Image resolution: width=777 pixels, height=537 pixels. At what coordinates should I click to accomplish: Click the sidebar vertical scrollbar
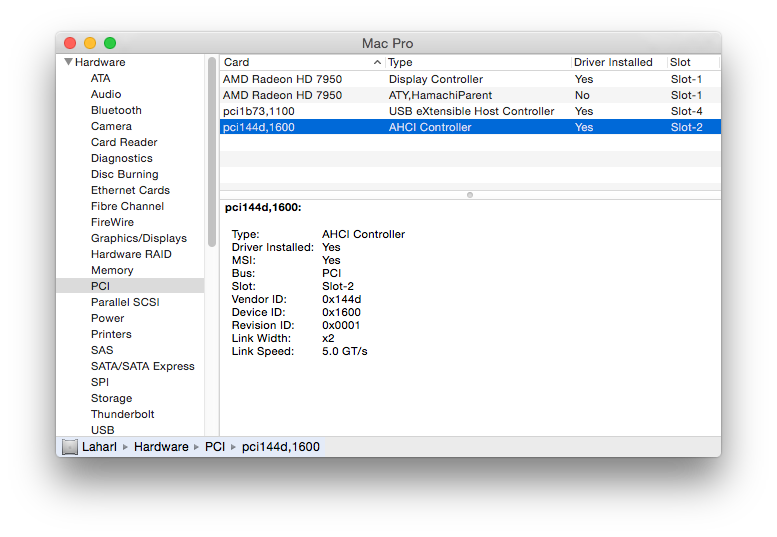(212, 152)
